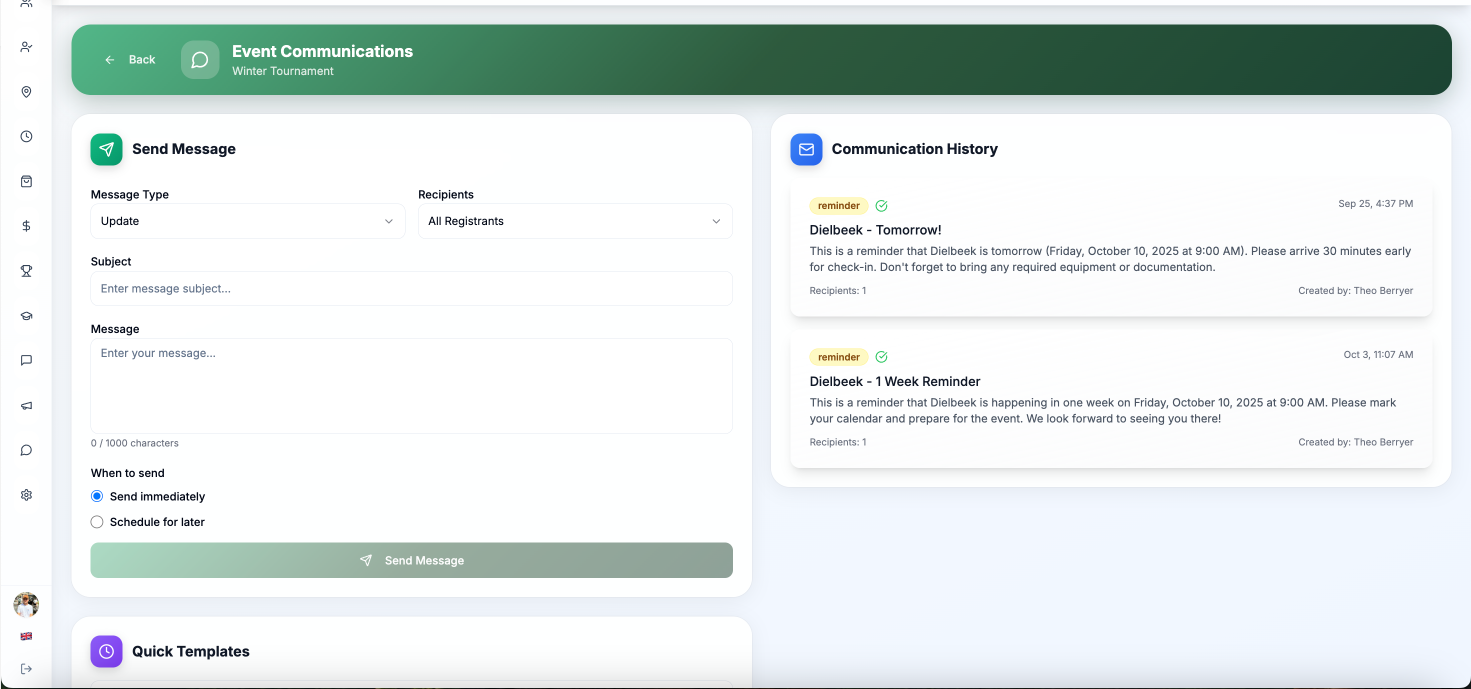Open the megaphone announcements sidebar icon
This screenshot has height=689, width=1471.
tap(26, 405)
